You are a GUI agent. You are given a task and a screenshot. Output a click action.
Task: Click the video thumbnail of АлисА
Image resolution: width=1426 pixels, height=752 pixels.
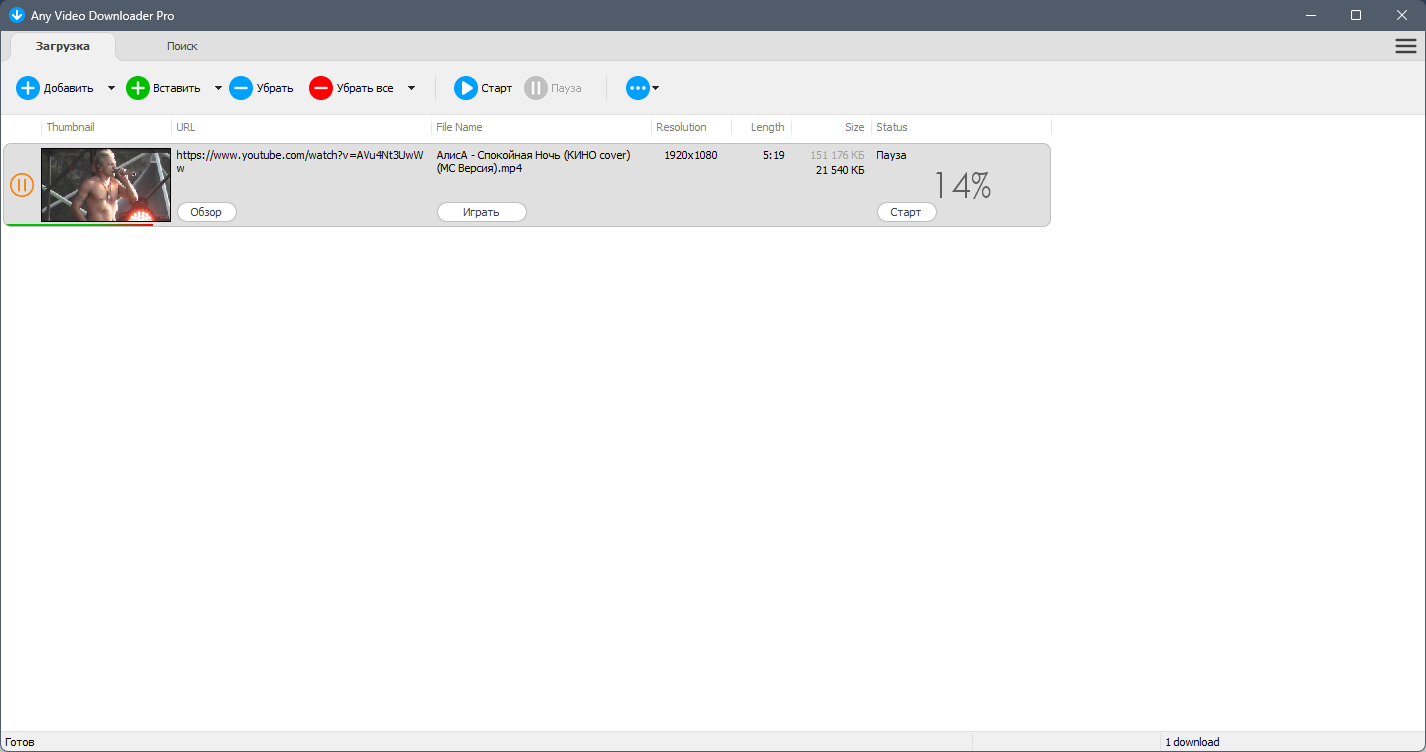click(x=105, y=184)
